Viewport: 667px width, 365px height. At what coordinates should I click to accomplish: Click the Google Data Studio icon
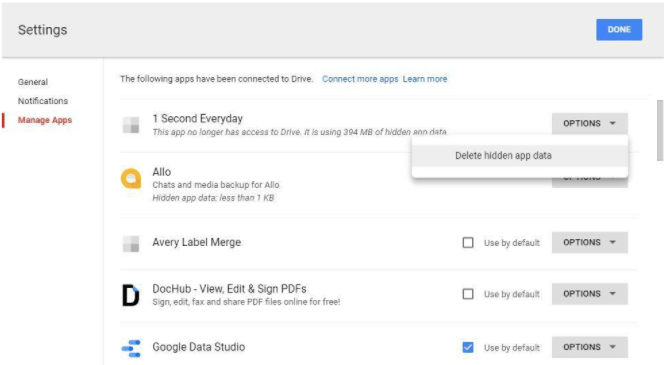click(131, 348)
